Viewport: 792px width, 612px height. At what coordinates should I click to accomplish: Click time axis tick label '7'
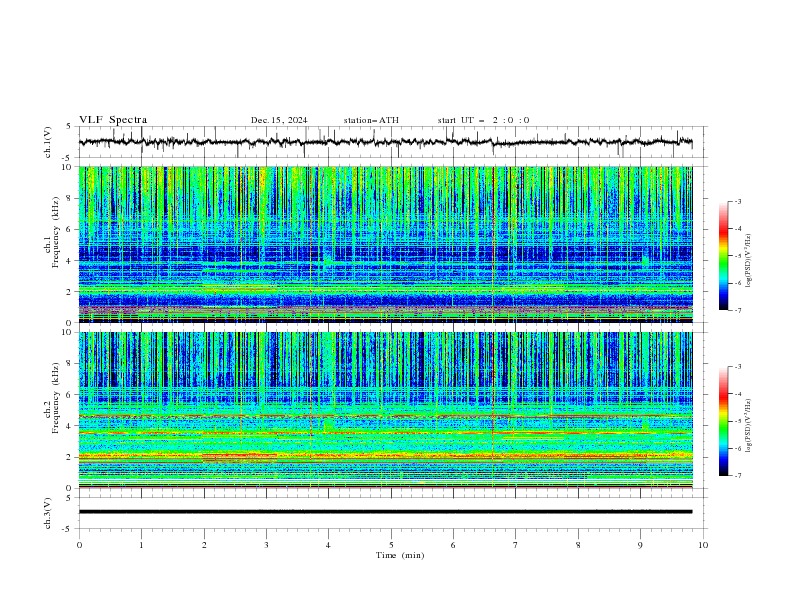pos(516,545)
